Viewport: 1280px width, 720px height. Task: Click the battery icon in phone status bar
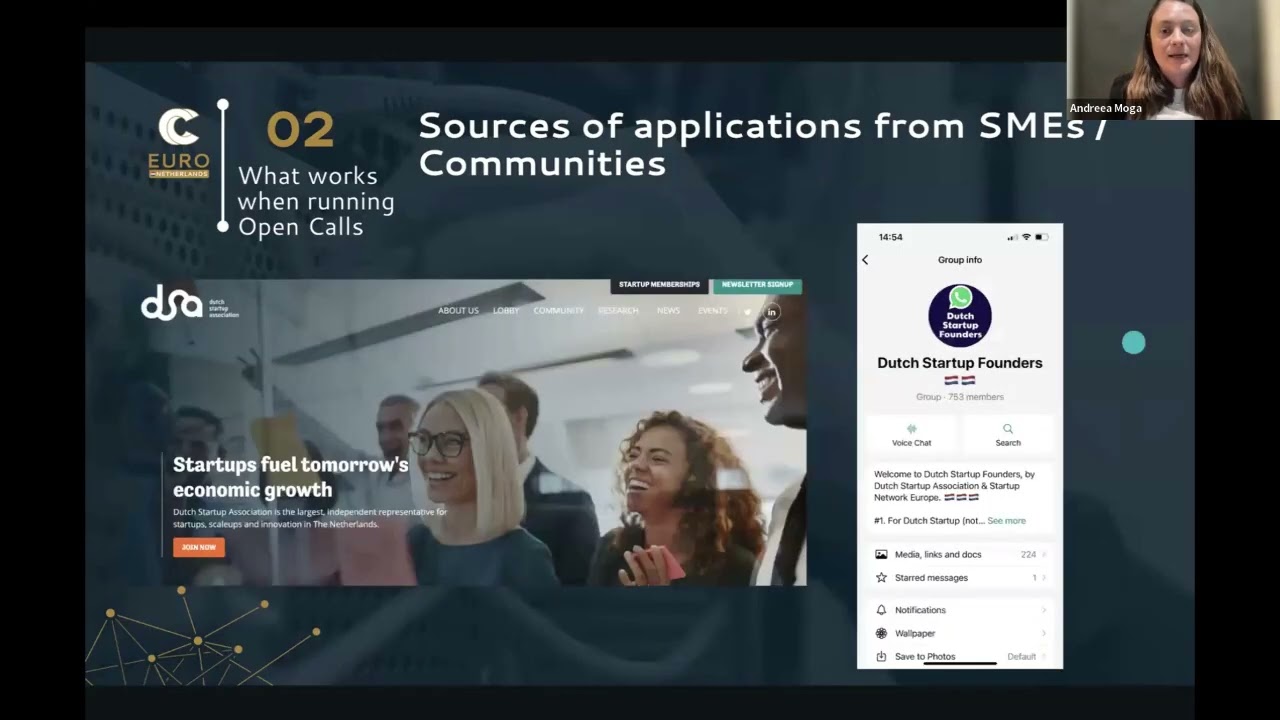pos(1041,237)
